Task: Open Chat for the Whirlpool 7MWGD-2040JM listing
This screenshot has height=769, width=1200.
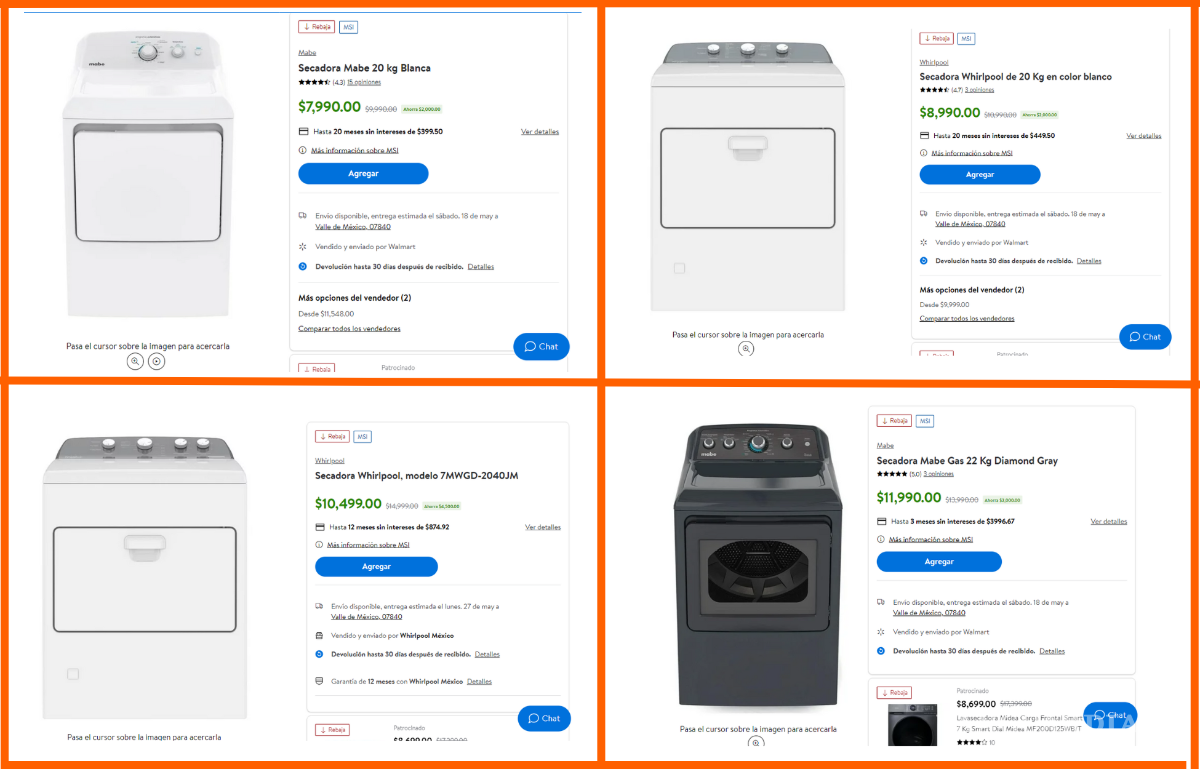Action: (x=544, y=718)
